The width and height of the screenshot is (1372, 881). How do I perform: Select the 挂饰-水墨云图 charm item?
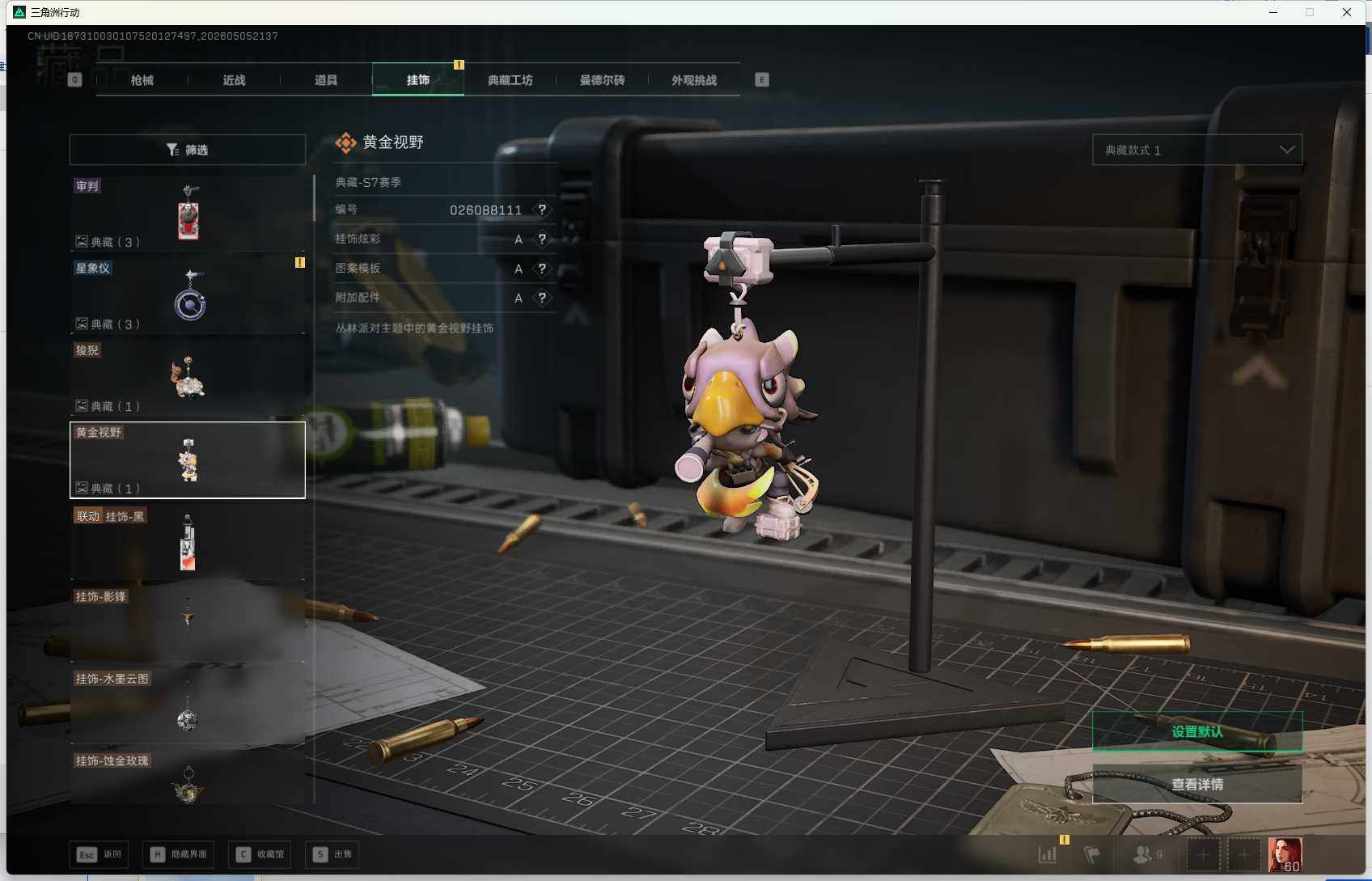(188, 706)
